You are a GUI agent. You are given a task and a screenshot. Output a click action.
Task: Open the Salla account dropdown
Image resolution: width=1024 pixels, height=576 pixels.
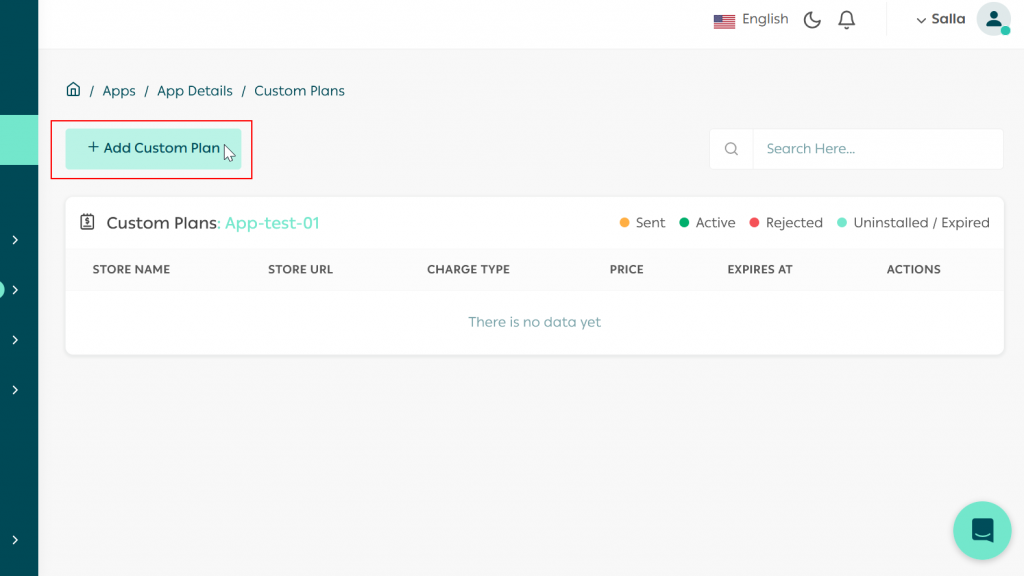point(940,19)
